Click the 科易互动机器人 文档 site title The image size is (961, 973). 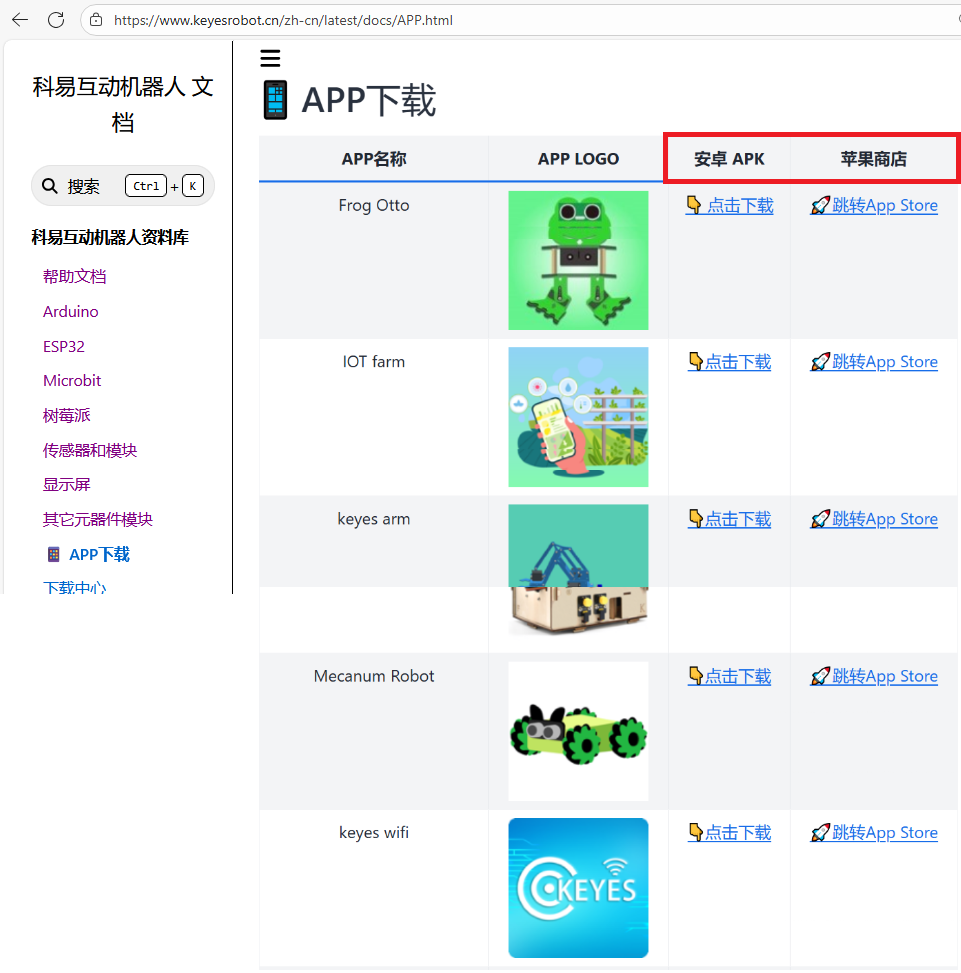tap(123, 104)
